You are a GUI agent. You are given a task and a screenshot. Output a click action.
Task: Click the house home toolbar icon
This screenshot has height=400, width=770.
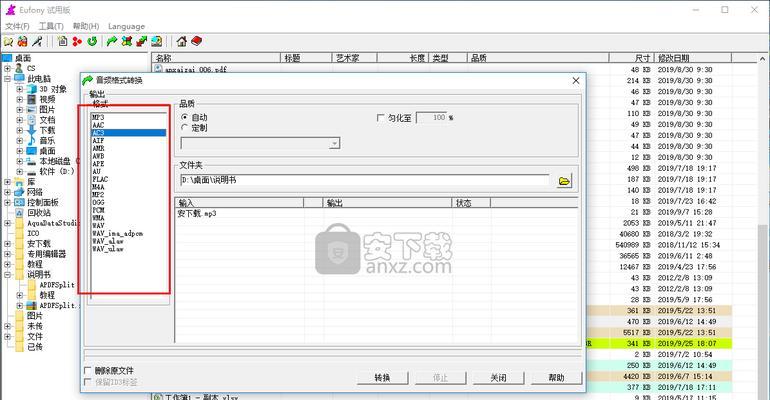182,42
